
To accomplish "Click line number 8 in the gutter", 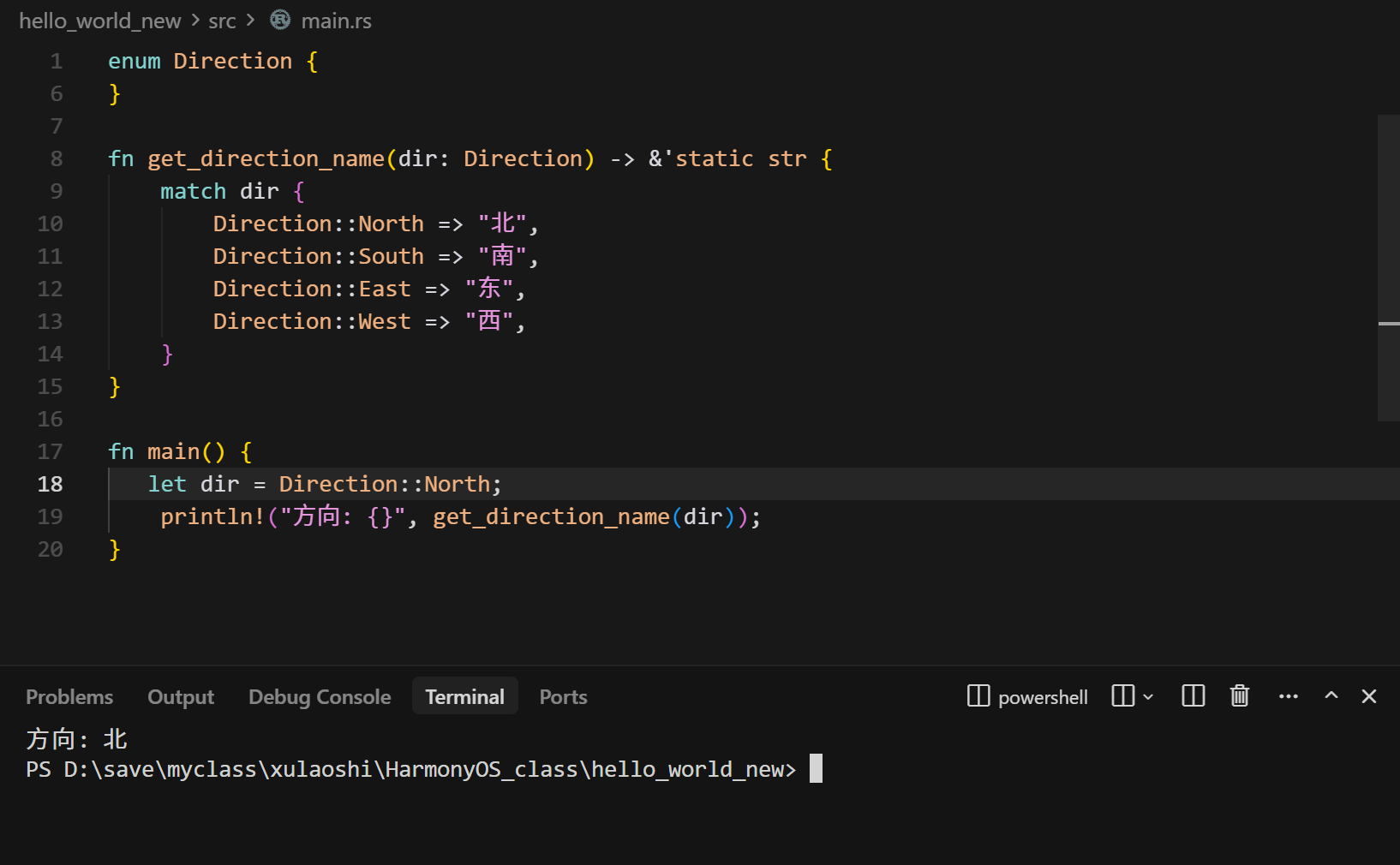I will pyautogui.click(x=57, y=158).
